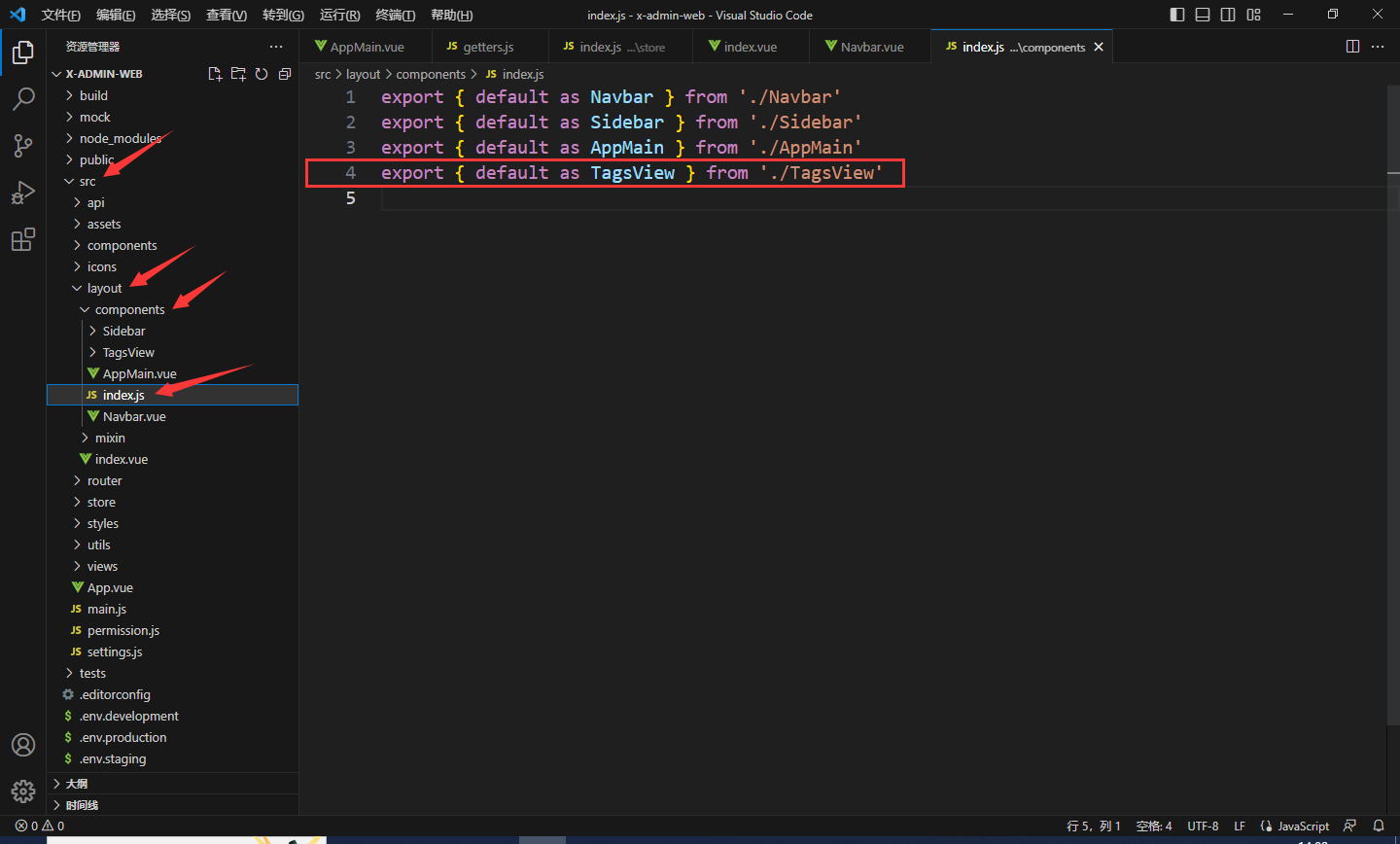Open the 查看(V) menu
The width and height of the screenshot is (1400, 844).
(x=227, y=15)
